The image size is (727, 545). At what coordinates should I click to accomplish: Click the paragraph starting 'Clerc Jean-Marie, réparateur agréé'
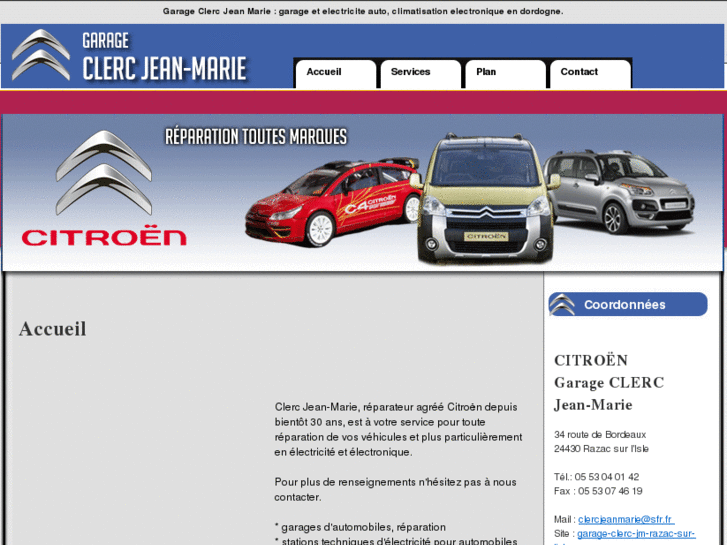pos(398,430)
